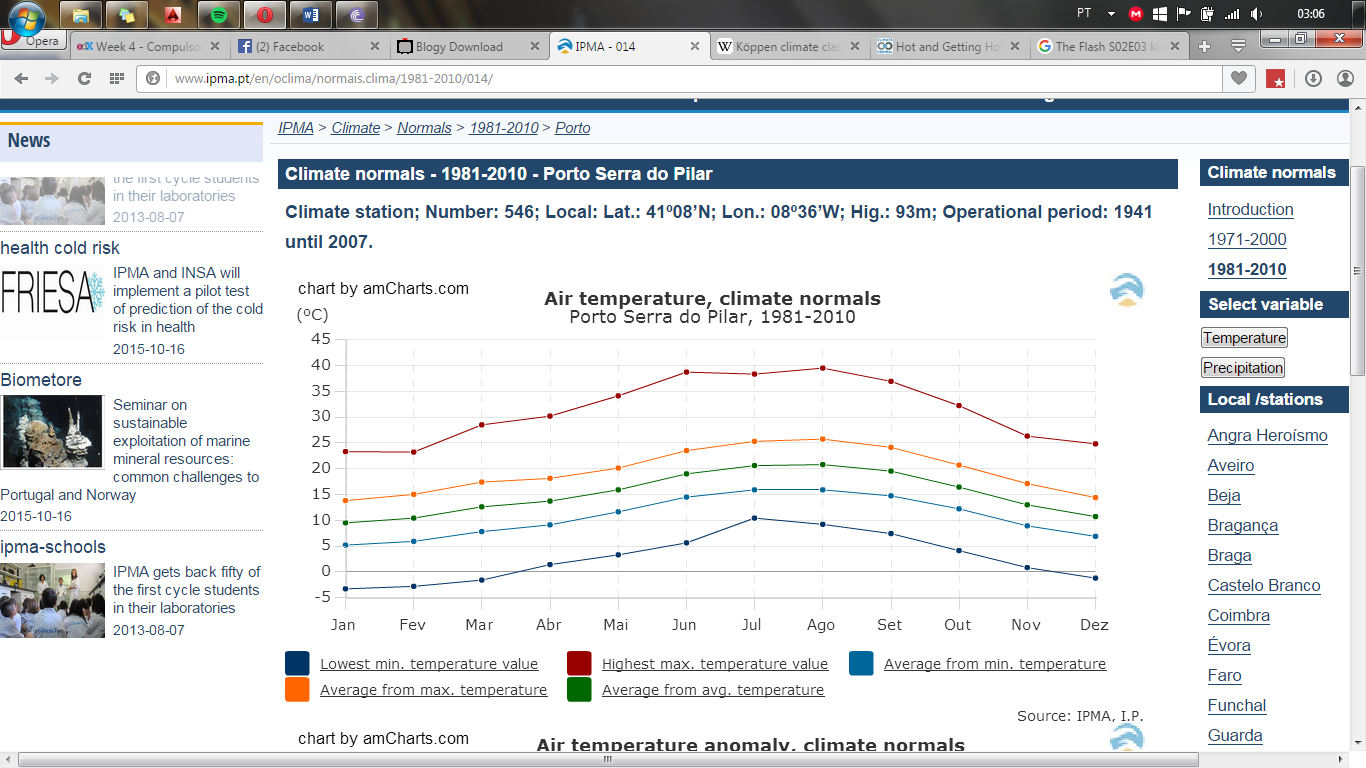Select the 1981-2010 sidebar link
Viewport: 1366px width, 768px height.
1247,269
